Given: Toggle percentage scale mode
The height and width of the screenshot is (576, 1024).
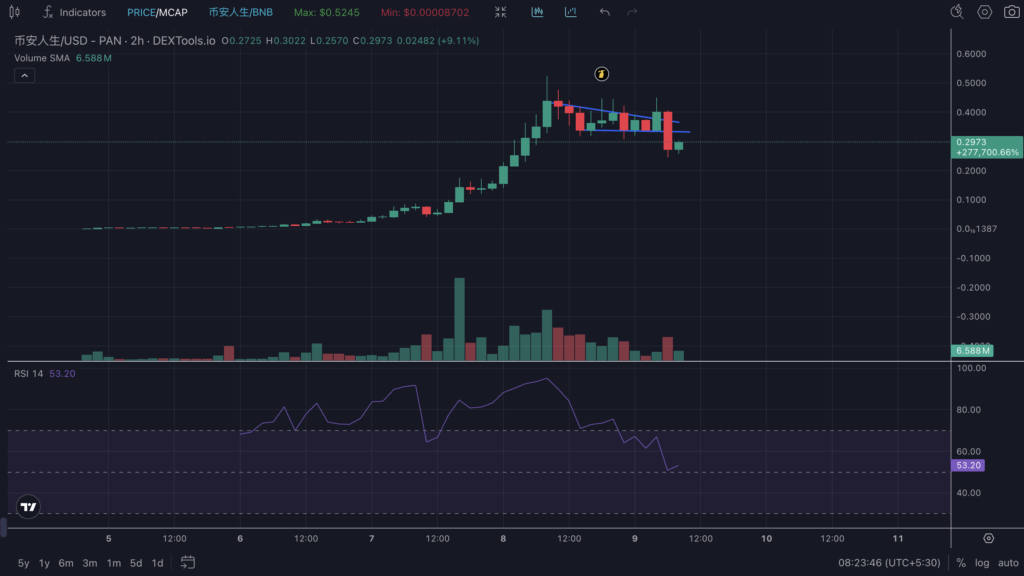Looking at the screenshot, I should pyautogui.click(x=960, y=563).
